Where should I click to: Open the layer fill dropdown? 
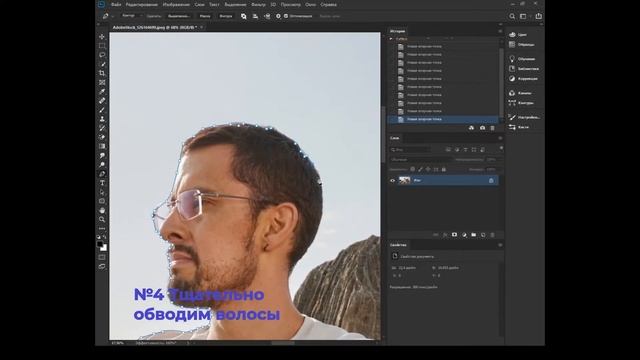coord(492,169)
